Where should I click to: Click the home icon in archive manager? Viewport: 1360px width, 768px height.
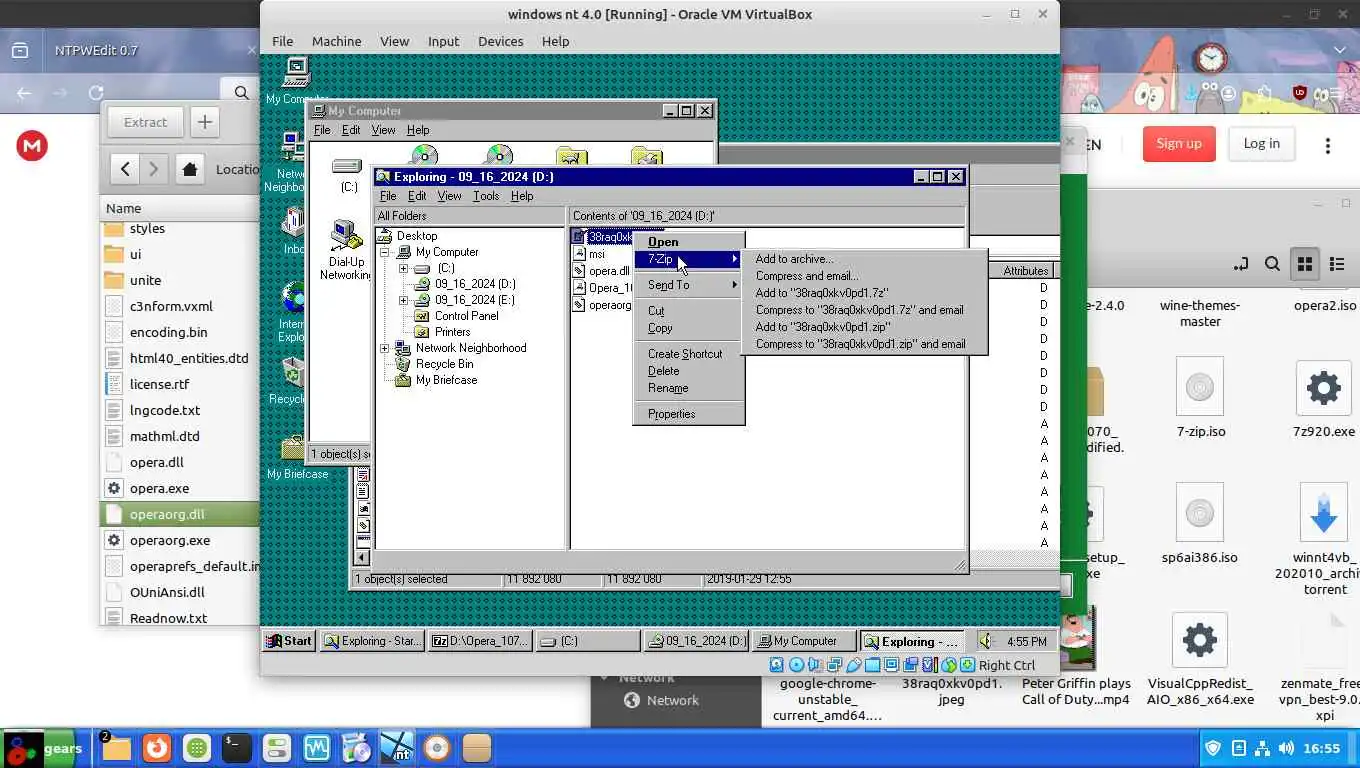point(190,169)
